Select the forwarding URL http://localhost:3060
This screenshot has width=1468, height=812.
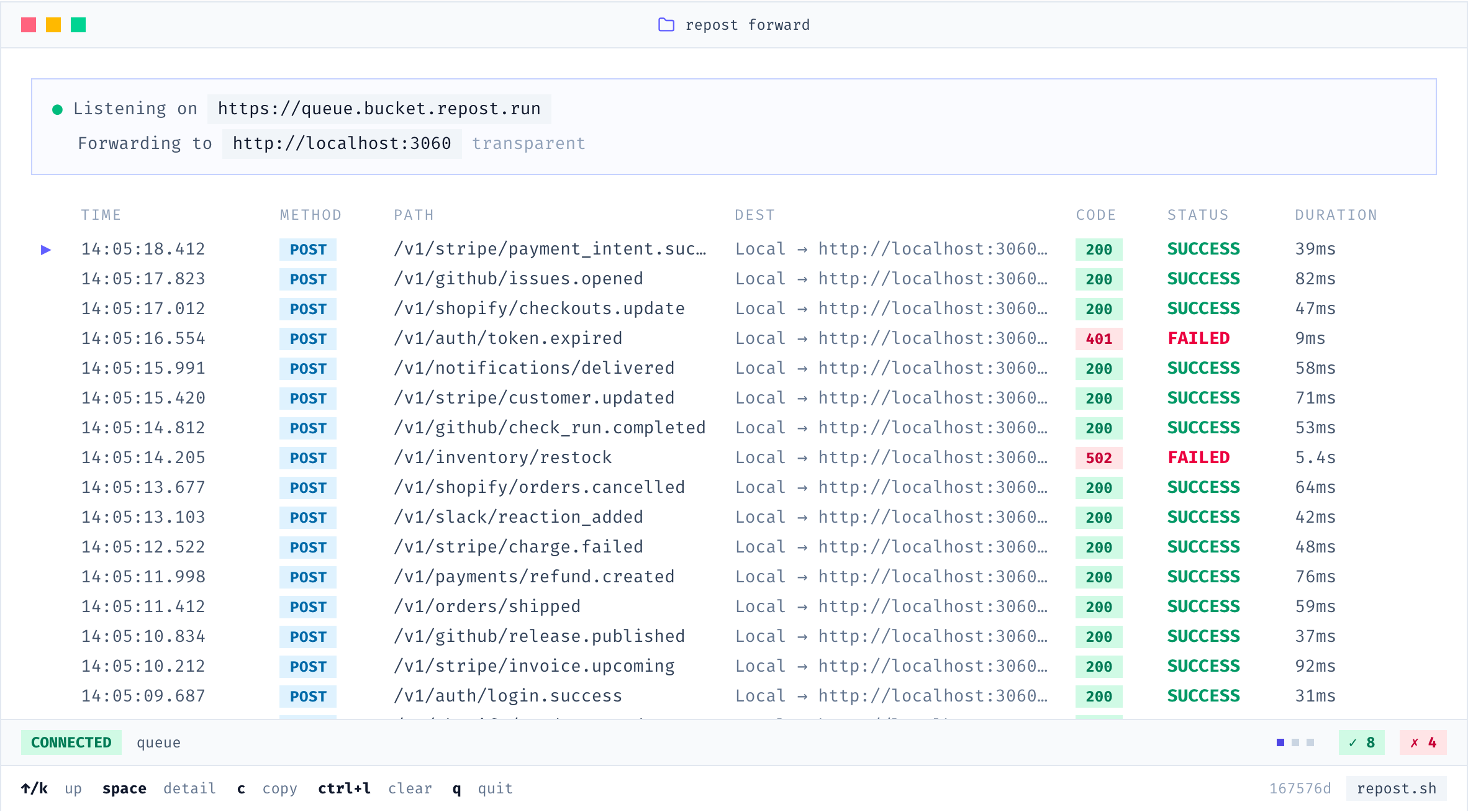342,143
